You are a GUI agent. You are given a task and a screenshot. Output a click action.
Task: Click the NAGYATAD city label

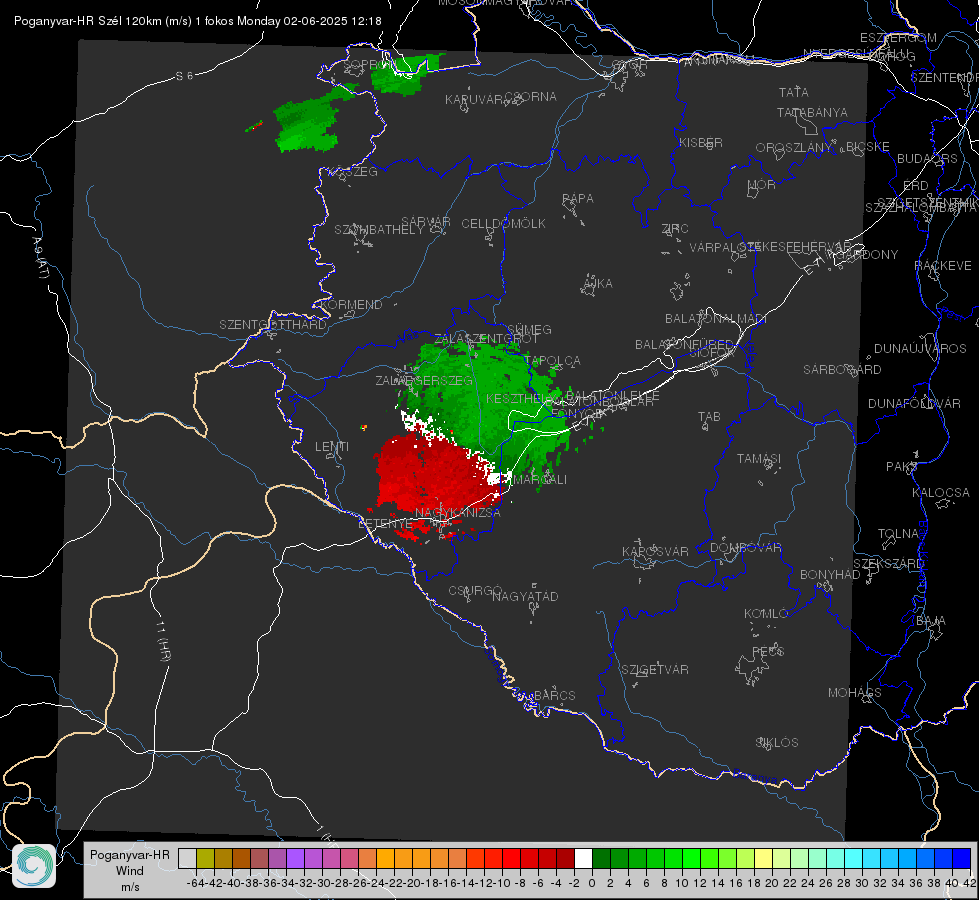click(x=525, y=596)
